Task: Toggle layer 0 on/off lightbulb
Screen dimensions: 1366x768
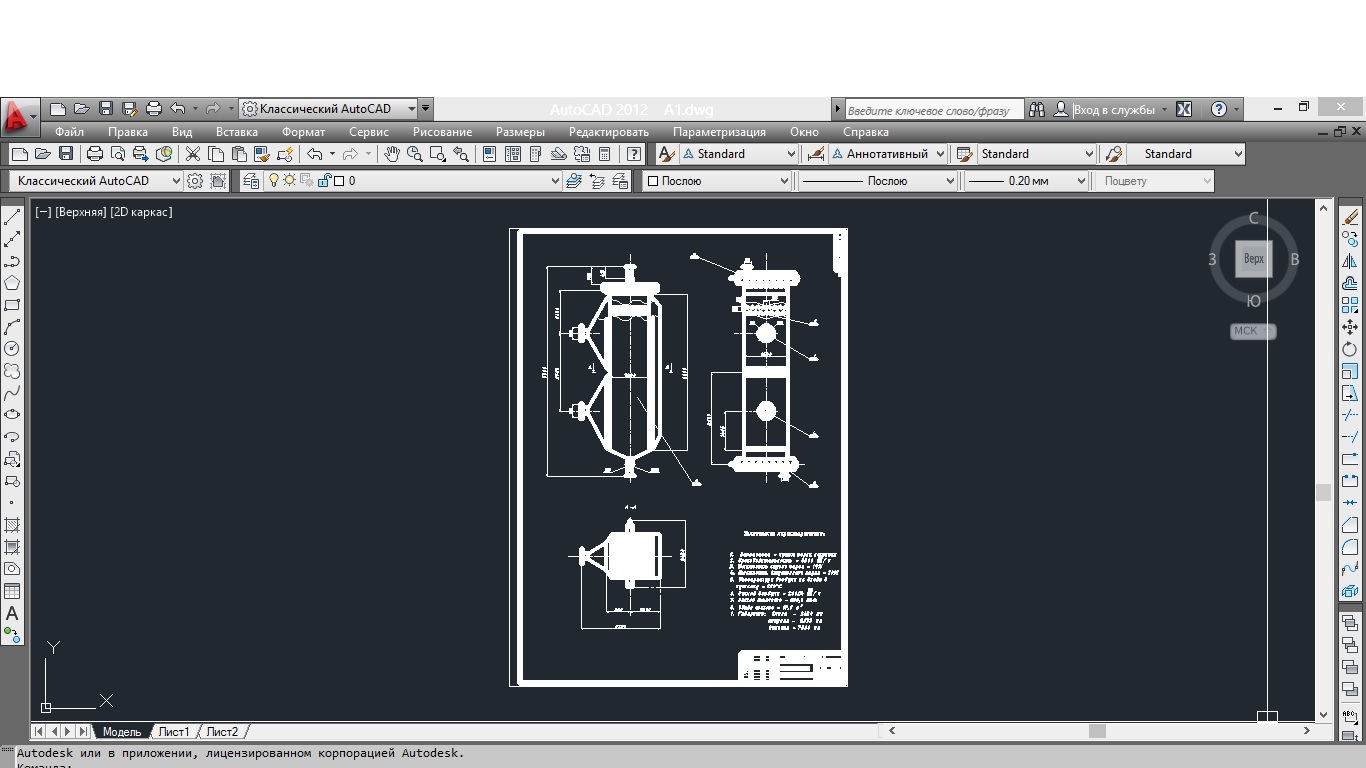Action: 274,181
